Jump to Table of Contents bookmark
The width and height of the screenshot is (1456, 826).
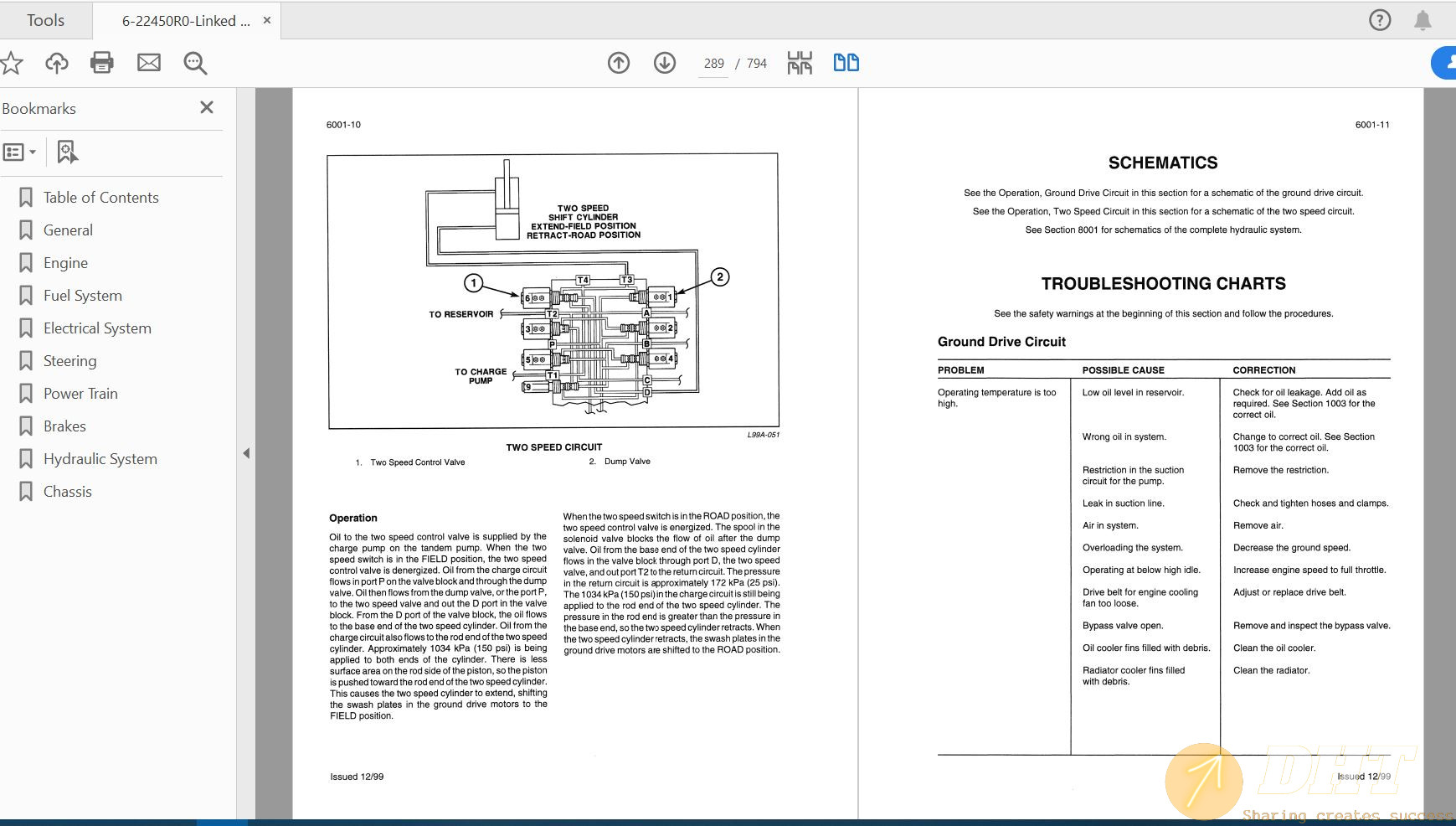coord(100,198)
